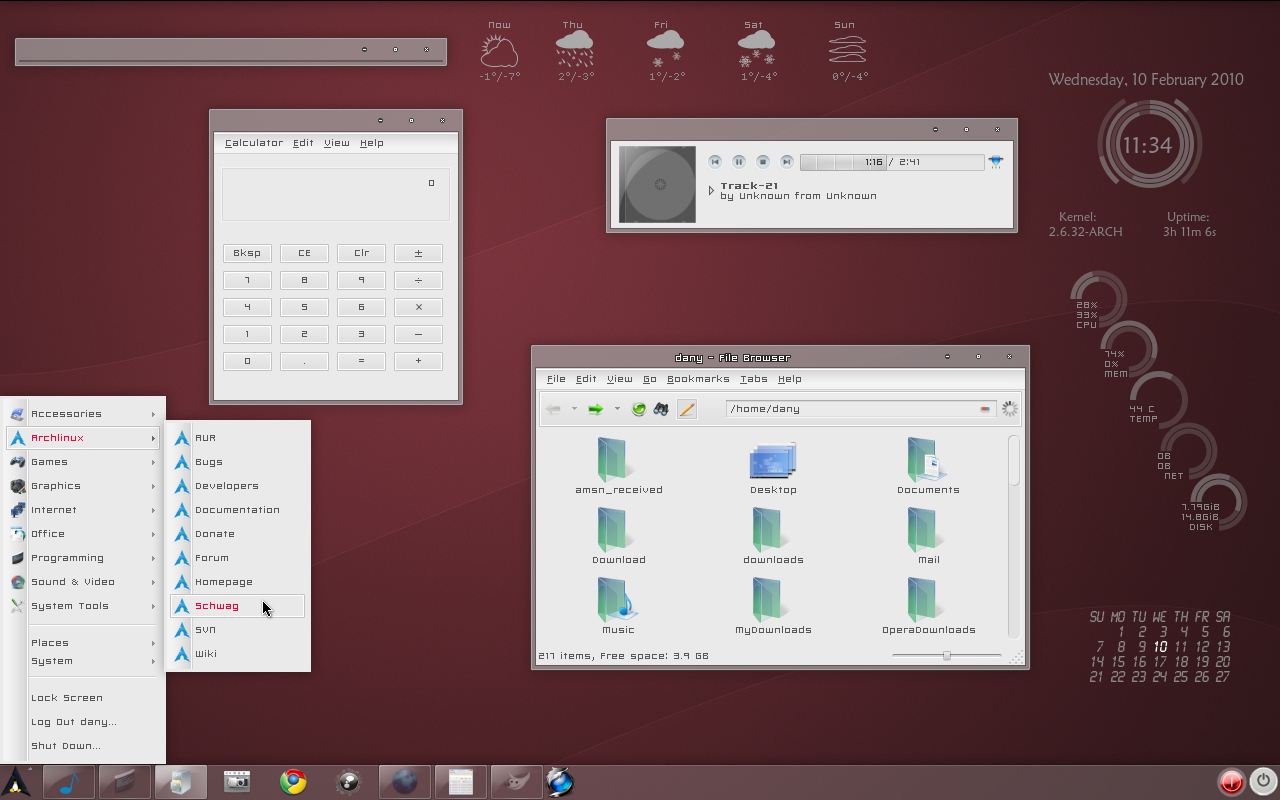Stop playback in the music player
The image size is (1280, 800).
(x=763, y=162)
